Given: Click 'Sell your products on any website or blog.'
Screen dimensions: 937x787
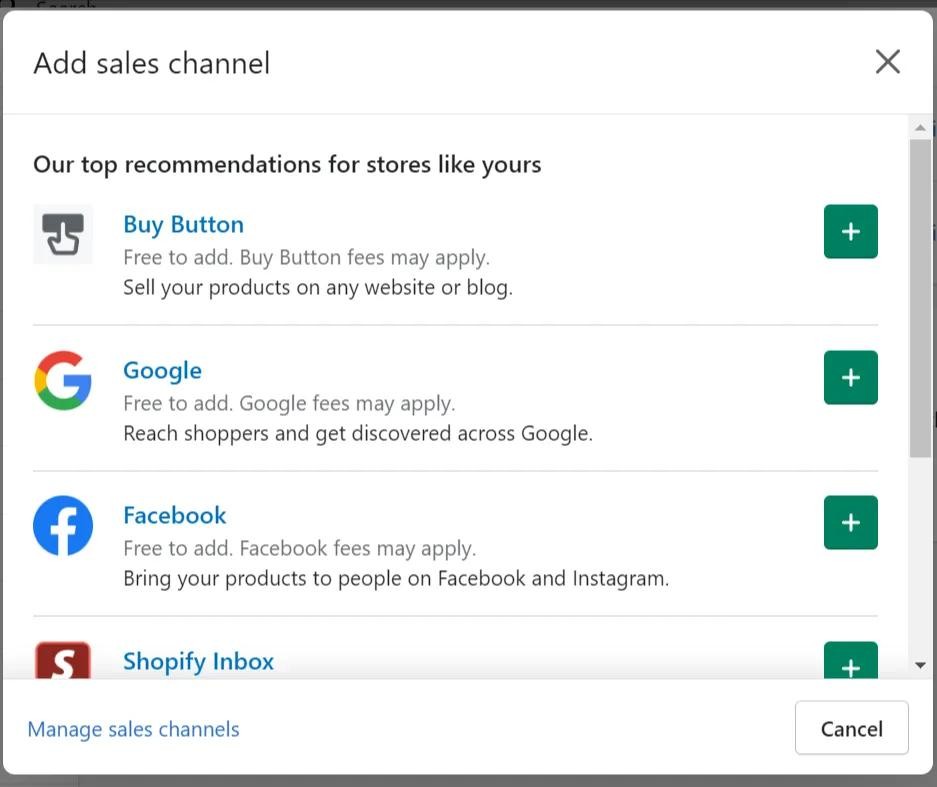Looking at the screenshot, I should pos(318,287).
